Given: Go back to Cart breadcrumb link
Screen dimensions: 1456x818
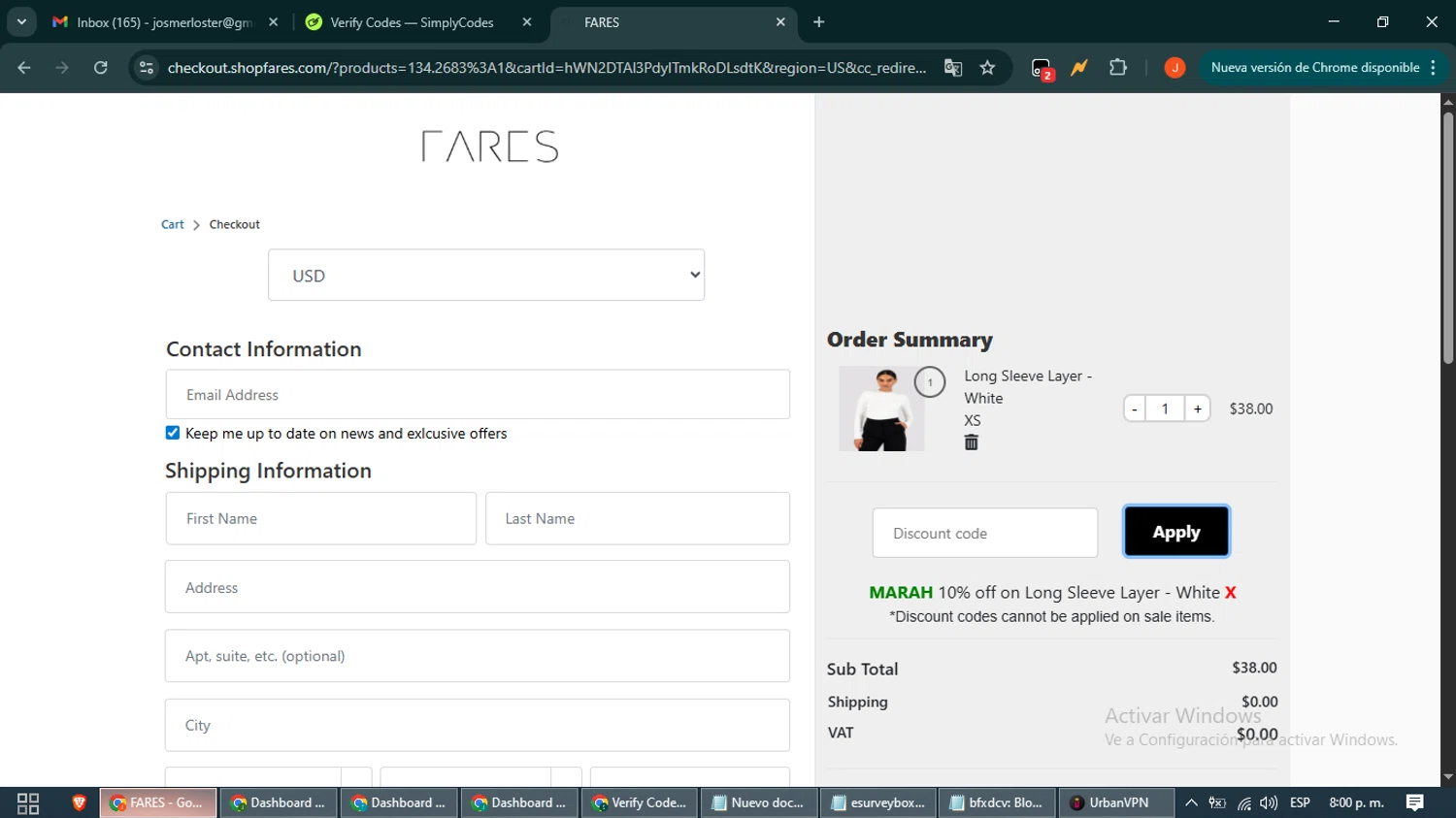Looking at the screenshot, I should [173, 224].
